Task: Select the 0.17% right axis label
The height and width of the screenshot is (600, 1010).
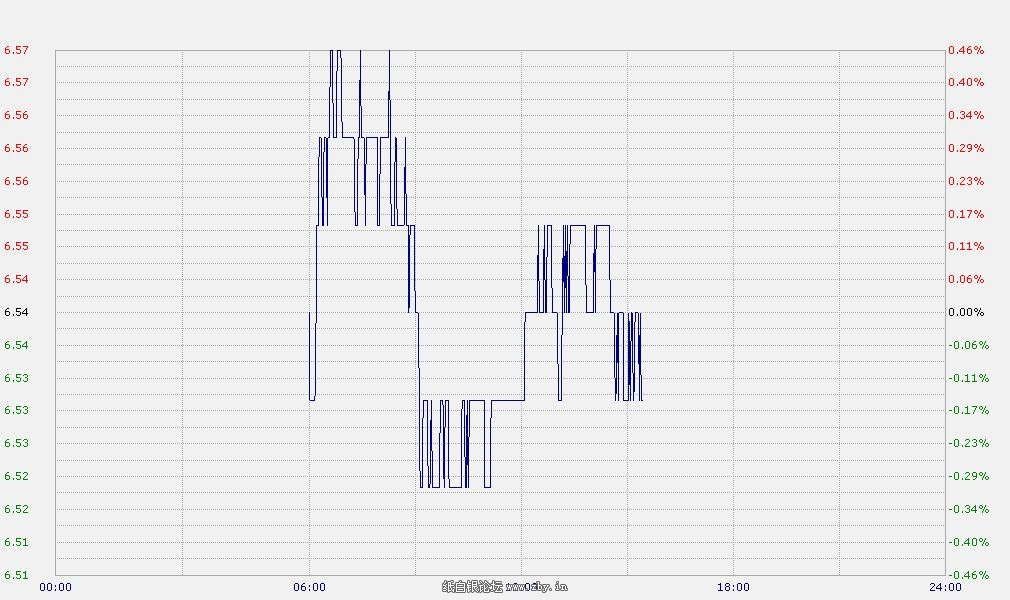Action: pyautogui.click(x=966, y=215)
